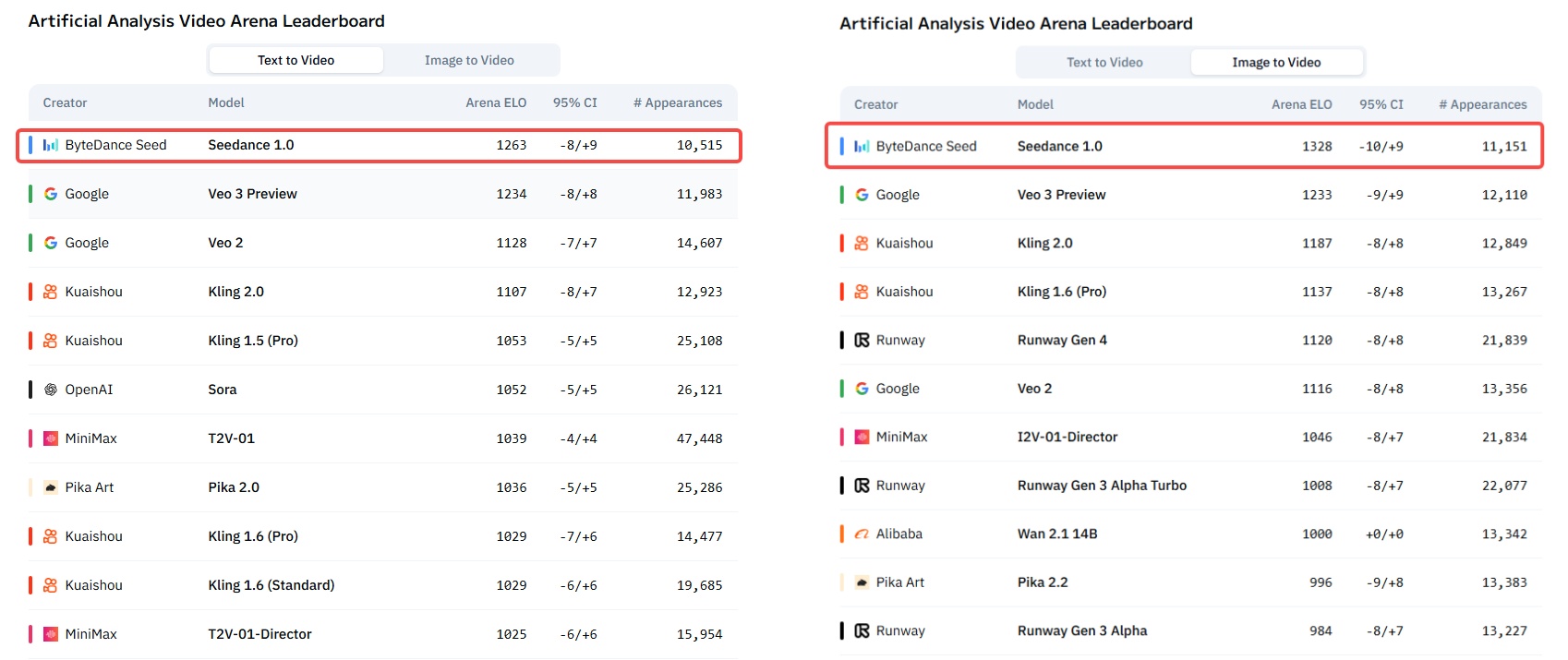Click Pika Art logo beside Pika 2.2
This screenshot has height=660, width=1568.
click(862, 582)
